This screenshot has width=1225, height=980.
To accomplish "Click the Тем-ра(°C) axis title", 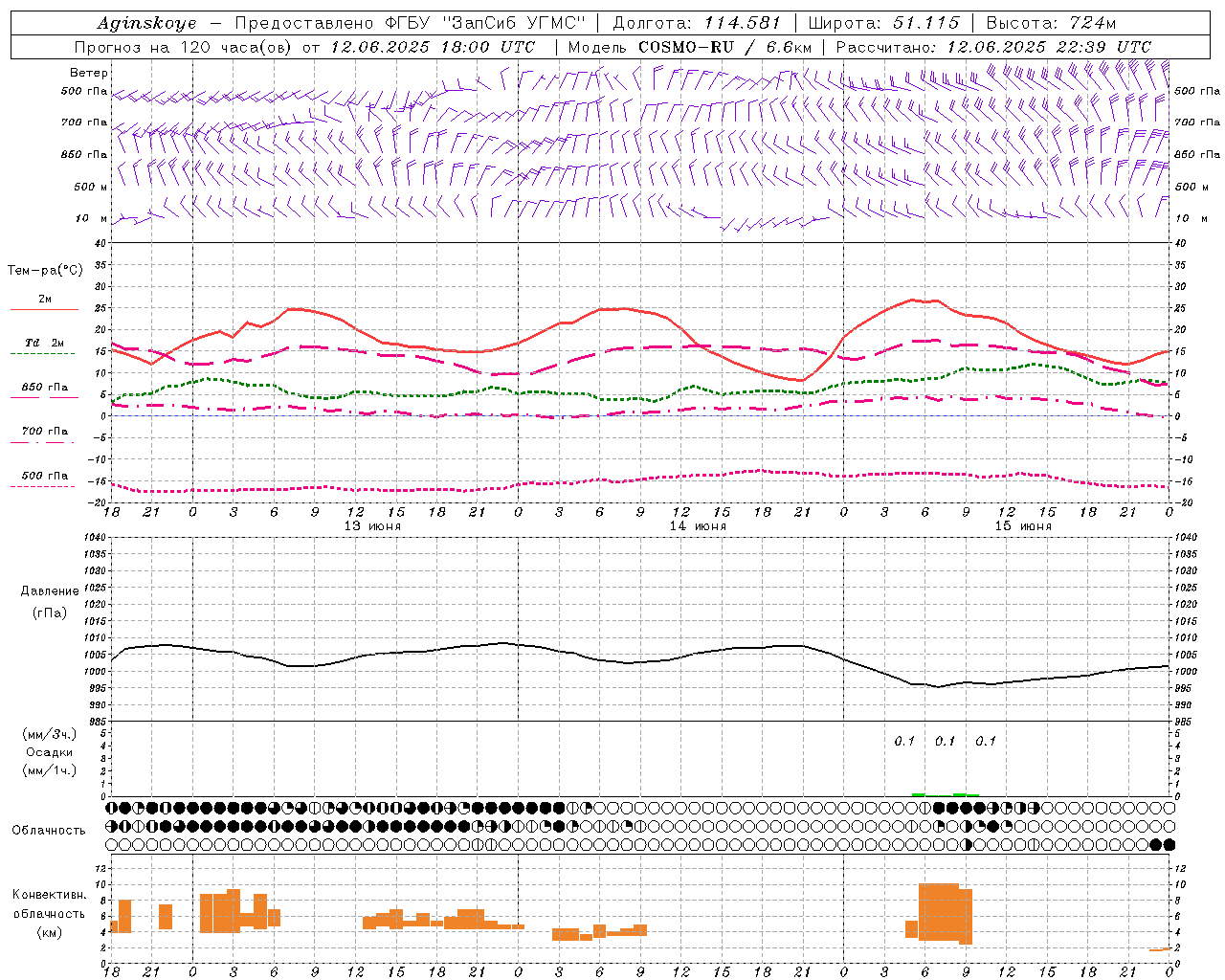I will pos(45,271).
